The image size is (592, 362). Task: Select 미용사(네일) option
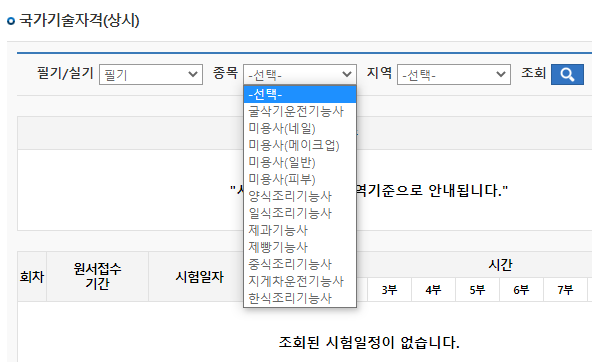click(x=300, y=128)
